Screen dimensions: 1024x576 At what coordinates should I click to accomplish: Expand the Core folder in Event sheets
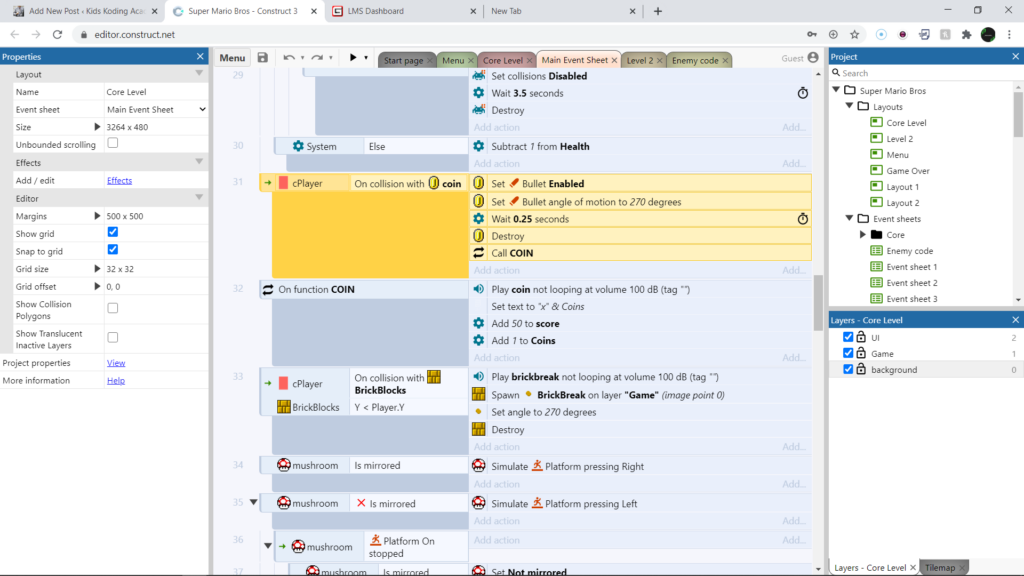[x=863, y=234]
